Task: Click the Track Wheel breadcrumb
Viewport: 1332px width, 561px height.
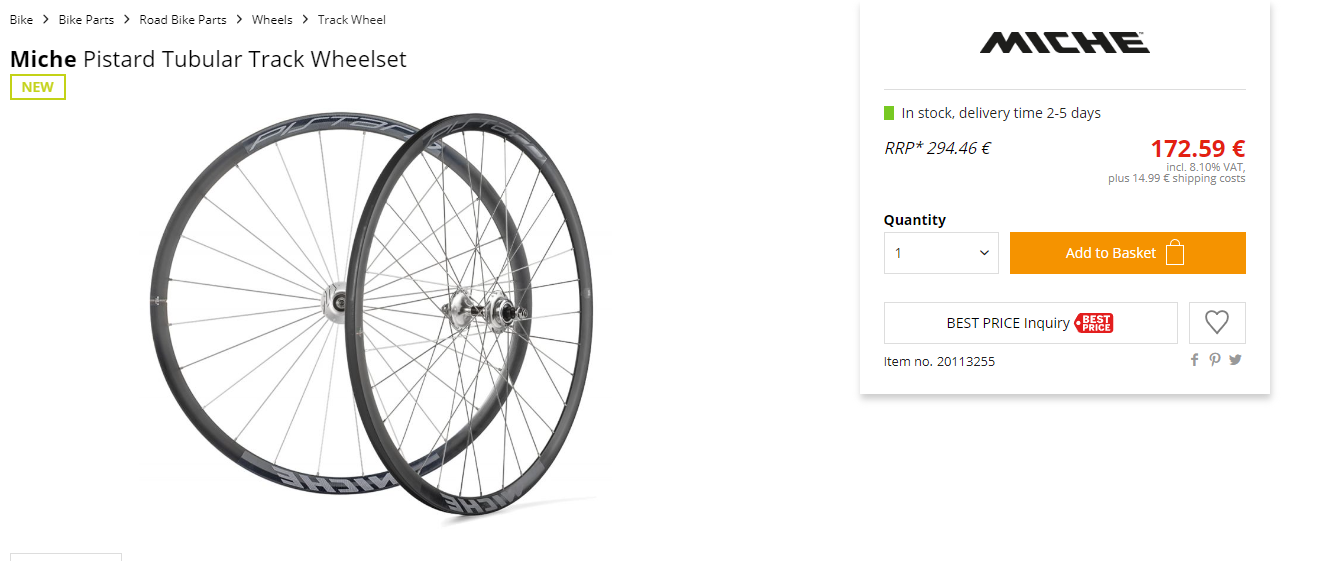Action: [351, 20]
